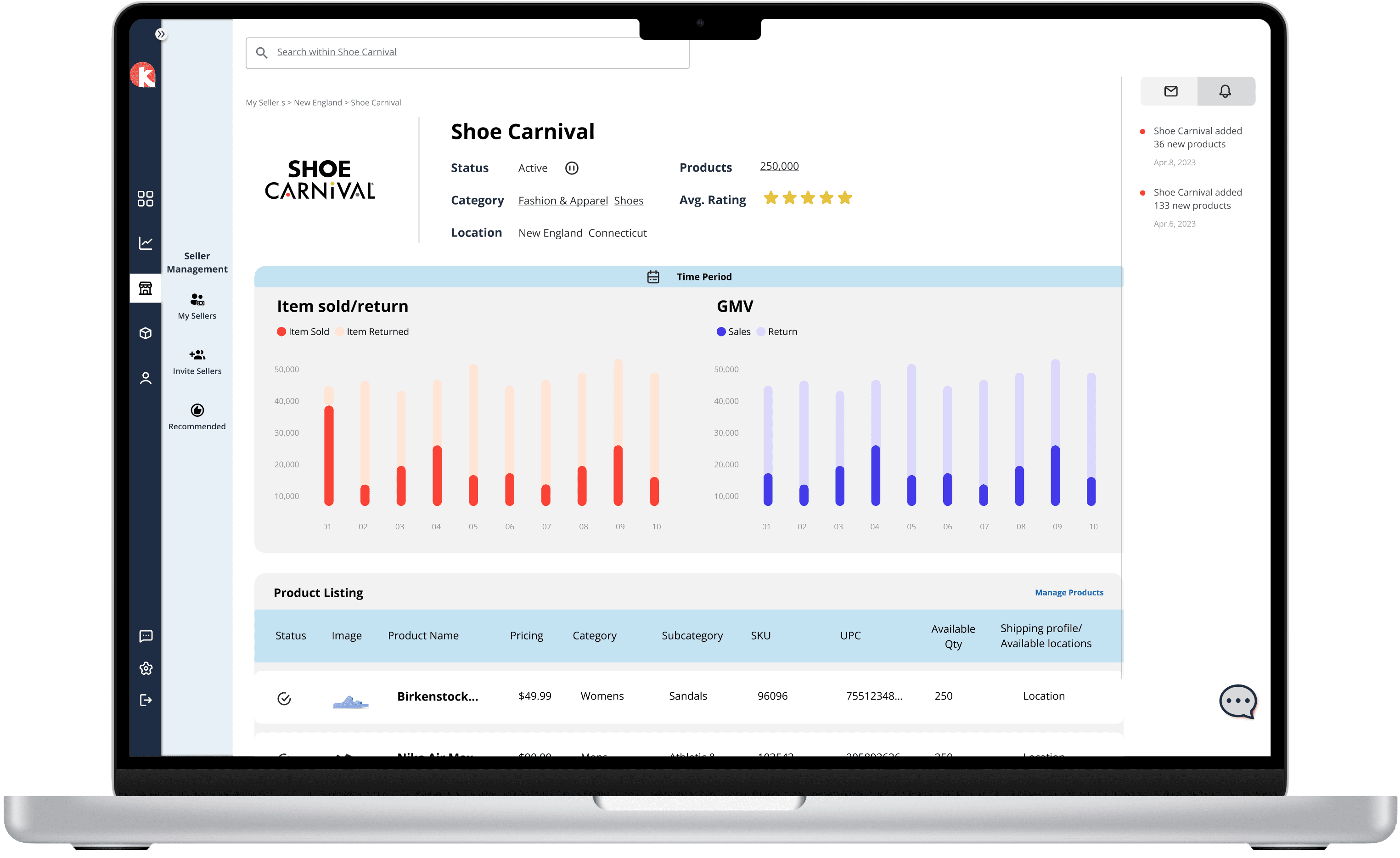Pause seller with Active status icon
The height and width of the screenshot is (858, 1400).
(x=572, y=168)
